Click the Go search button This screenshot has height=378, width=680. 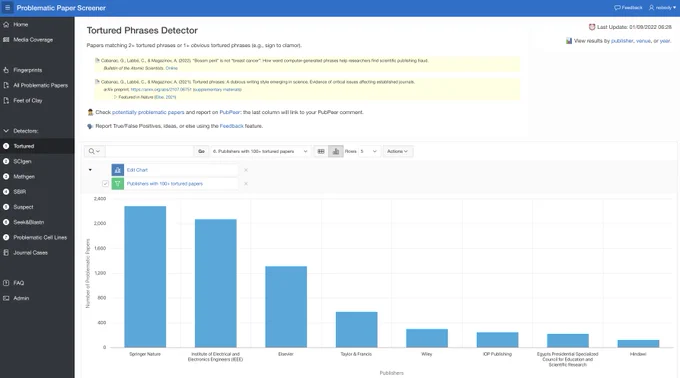[x=201, y=151]
